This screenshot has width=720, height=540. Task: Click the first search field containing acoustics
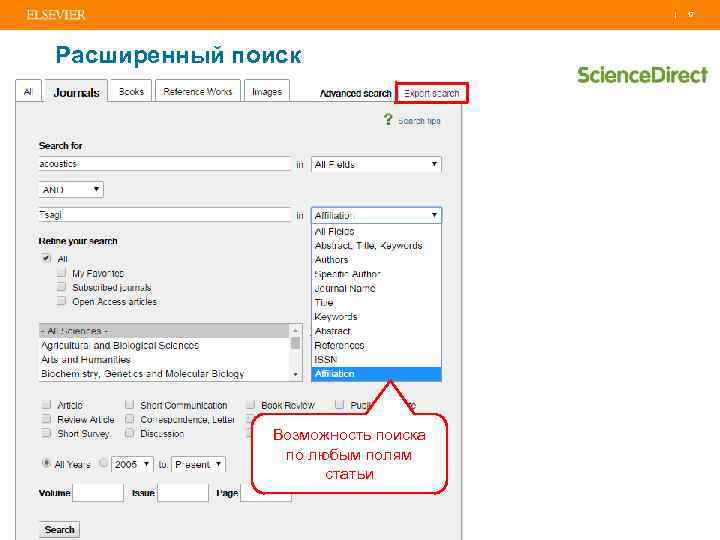(x=165, y=164)
